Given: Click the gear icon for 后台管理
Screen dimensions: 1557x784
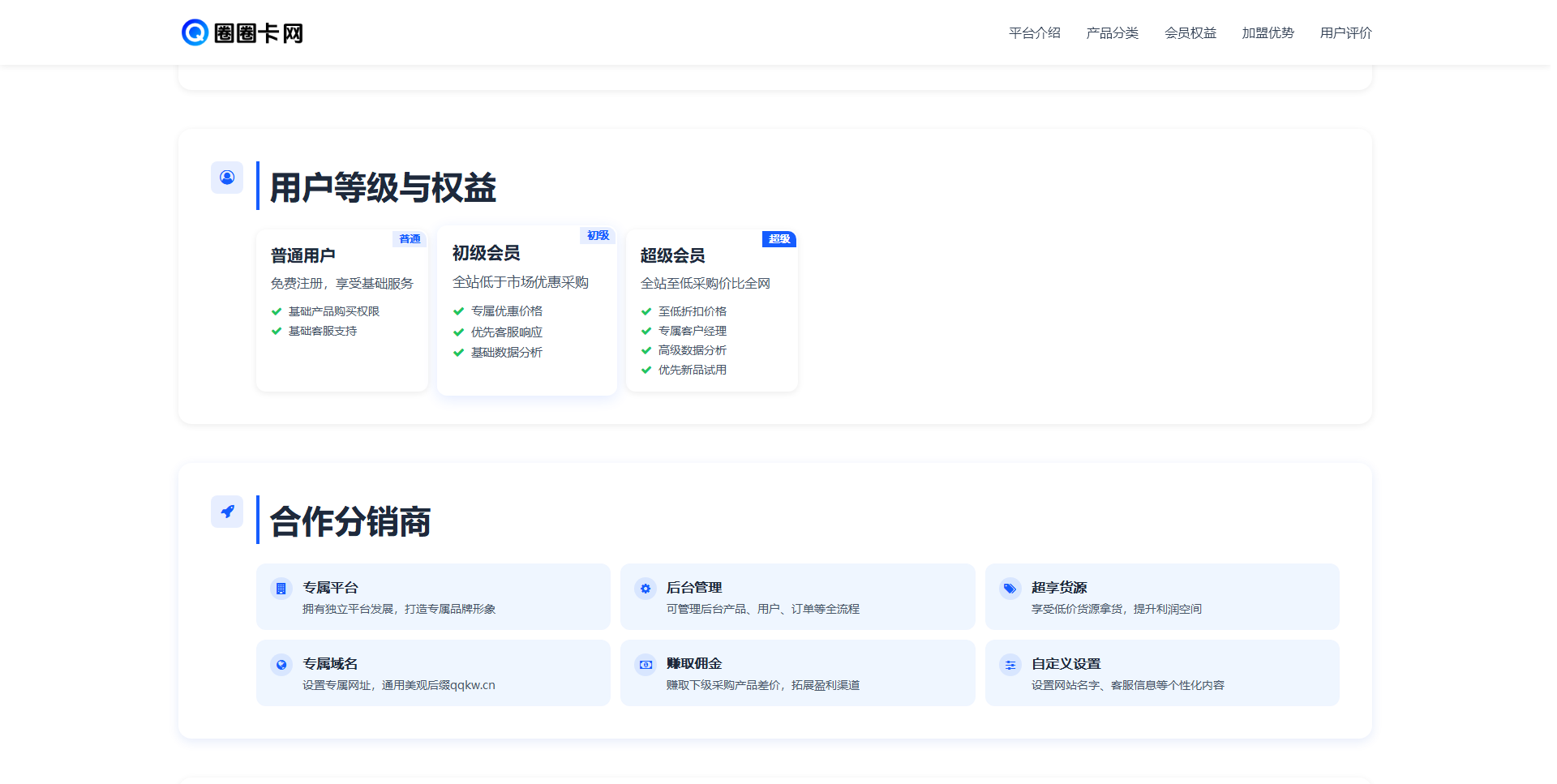Looking at the screenshot, I should [646, 589].
